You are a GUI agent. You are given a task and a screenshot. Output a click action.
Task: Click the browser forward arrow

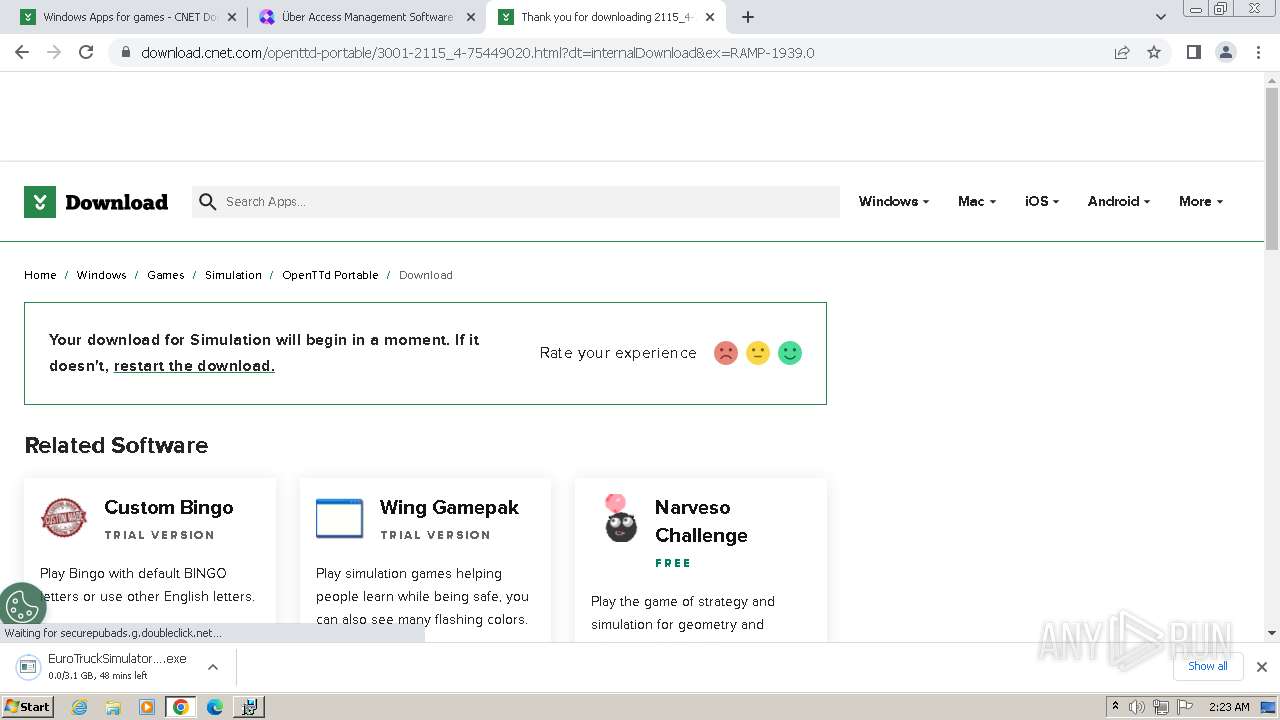[54, 52]
